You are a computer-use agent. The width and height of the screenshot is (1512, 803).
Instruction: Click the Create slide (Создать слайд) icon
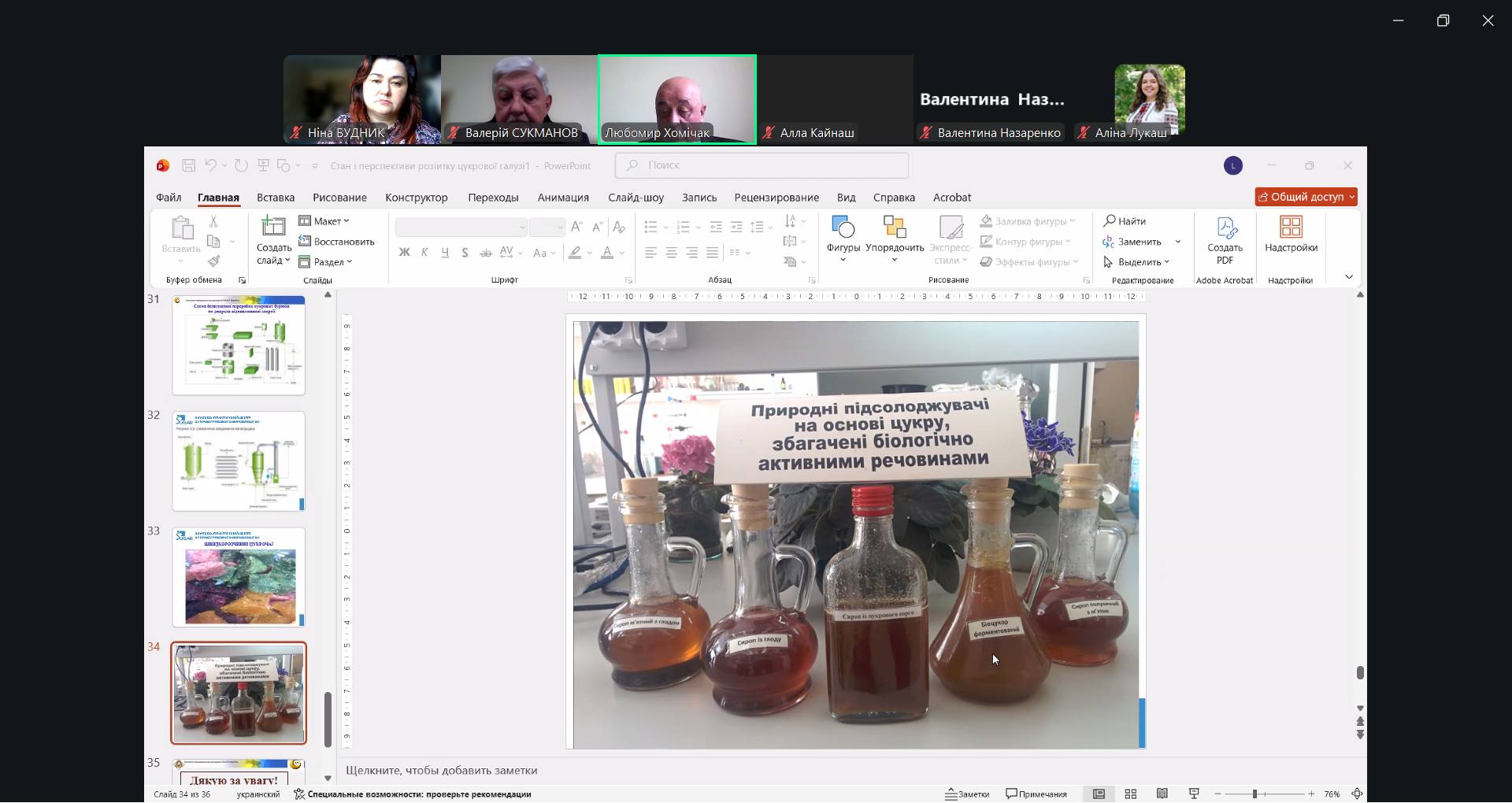pyautogui.click(x=273, y=228)
